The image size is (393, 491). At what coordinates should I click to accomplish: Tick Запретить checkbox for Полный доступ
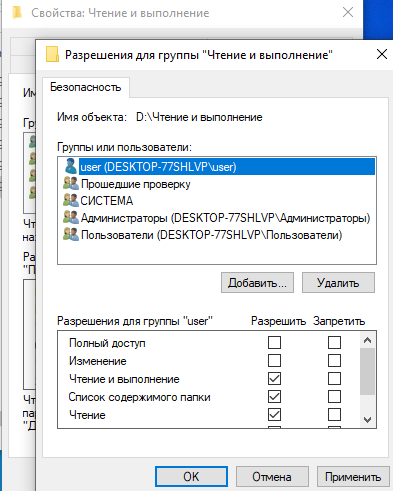(334, 342)
